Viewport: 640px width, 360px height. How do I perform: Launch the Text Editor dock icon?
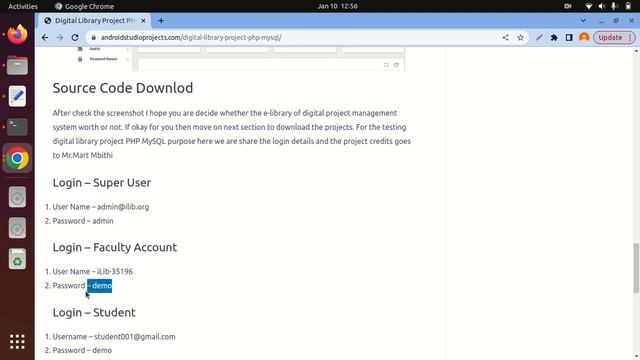pos(17,96)
